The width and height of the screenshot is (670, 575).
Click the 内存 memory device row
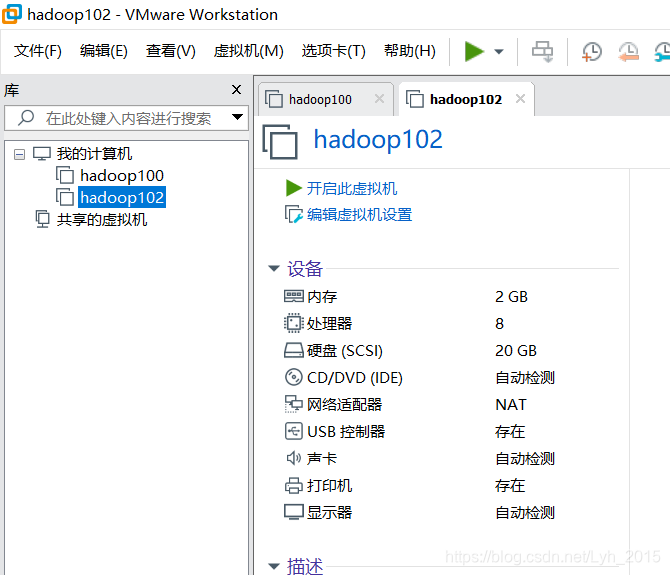[451, 296]
